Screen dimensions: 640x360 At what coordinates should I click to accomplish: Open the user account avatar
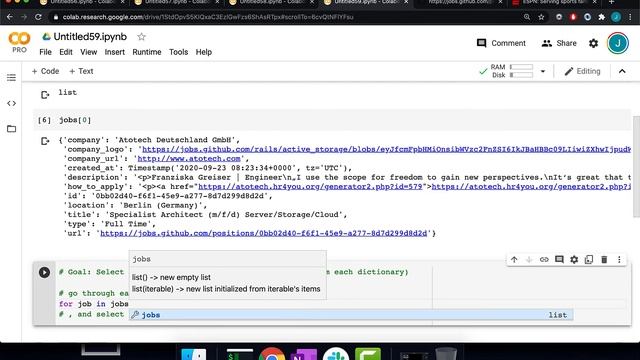(x=618, y=43)
